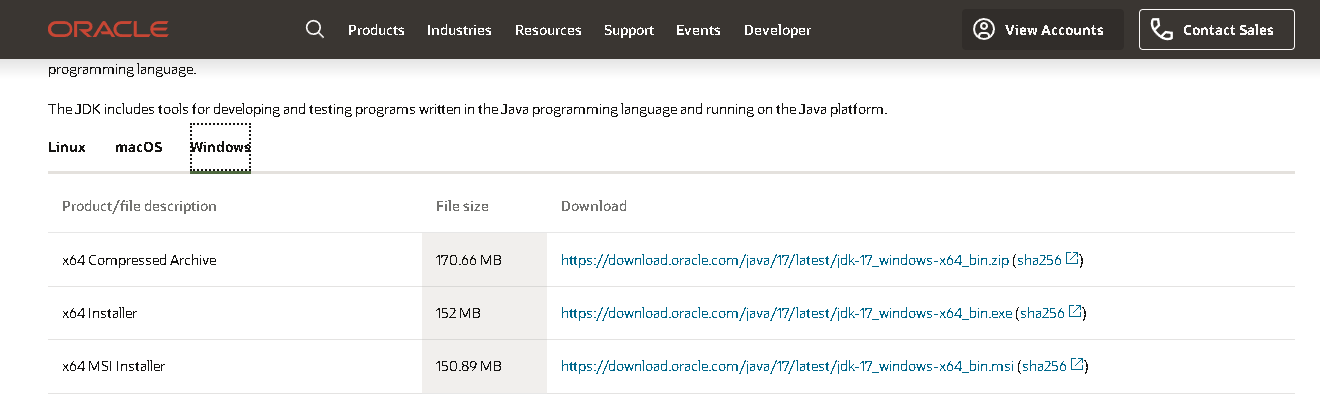This screenshot has height=411, width=1320.
Task: Click external link icon for zip sha256
Action: 1073,259
